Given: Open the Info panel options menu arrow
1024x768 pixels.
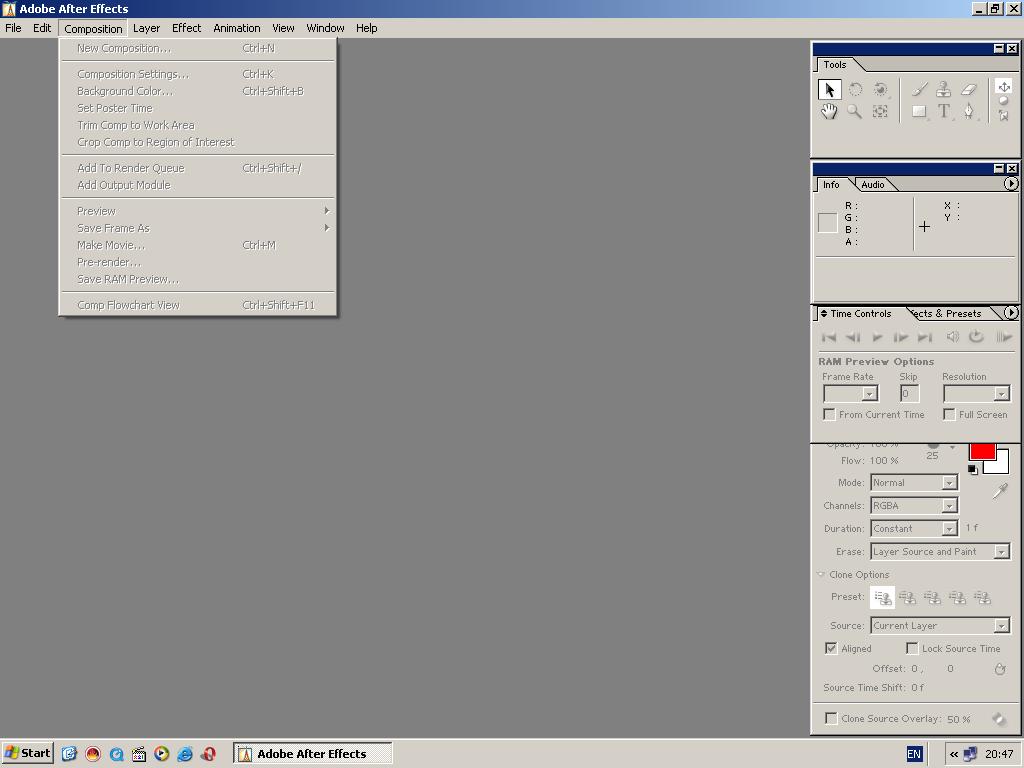Looking at the screenshot, I should coord(1010,184).
